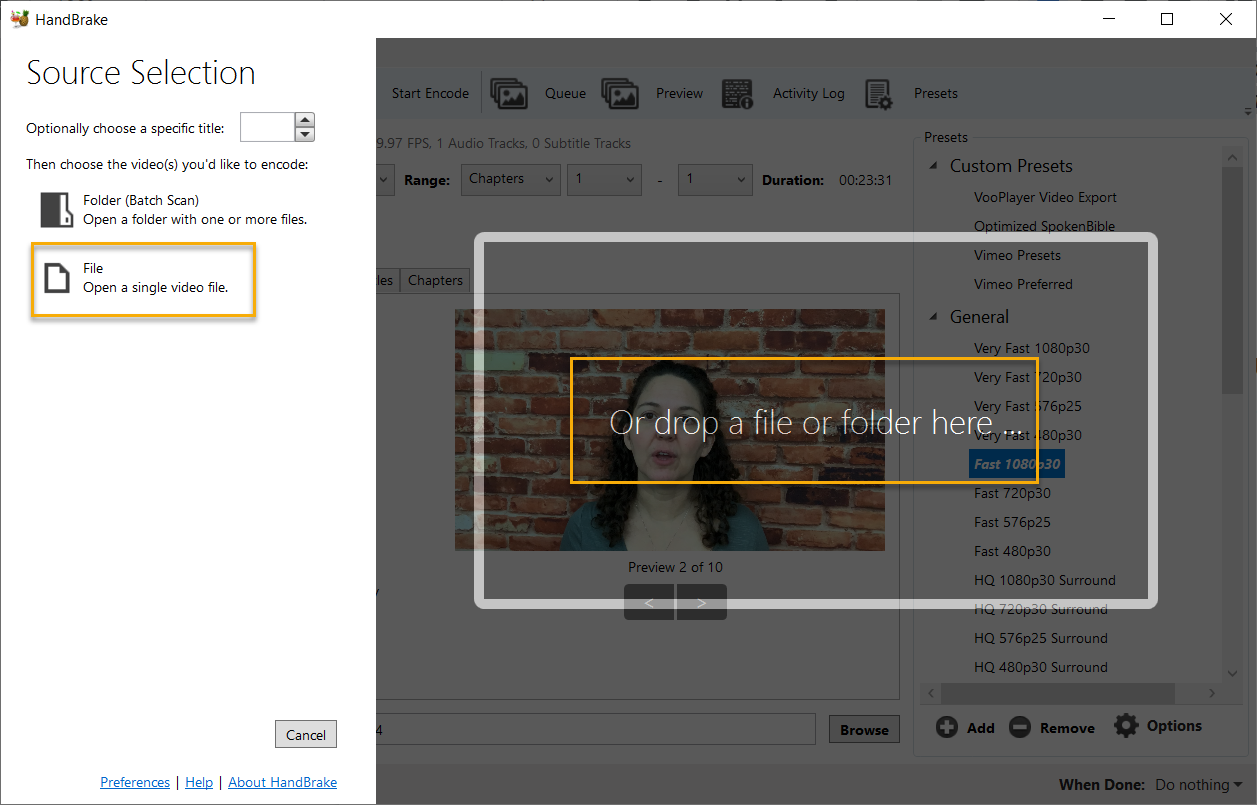Select the Fast 1080p30 preset
The image size is (1257, 805).
coord(1016,463)
